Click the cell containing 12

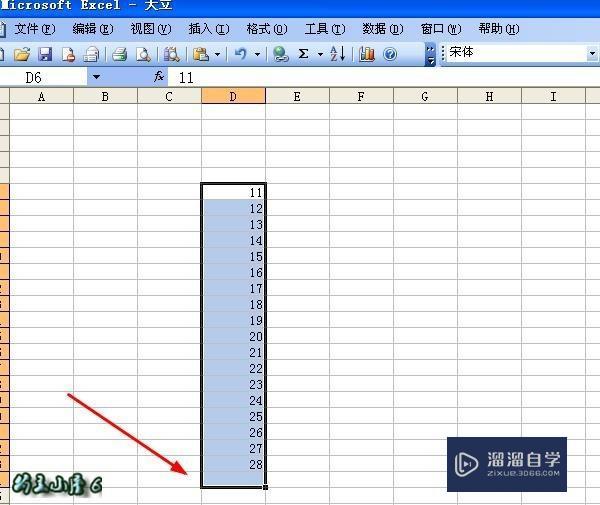tap(233, 208)
